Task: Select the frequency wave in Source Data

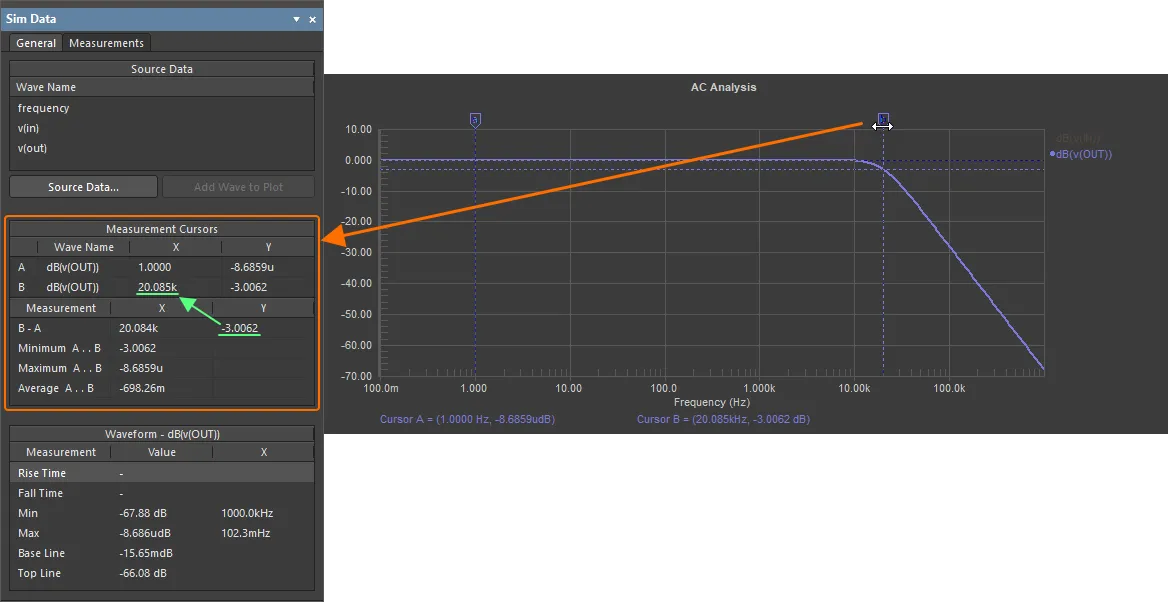Action: [x=43, y=108]
